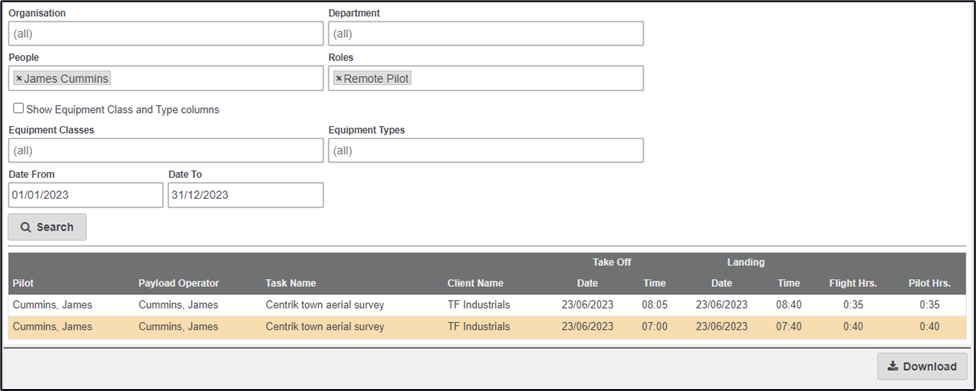Select the highlighted row with 07:00 take off

[487, 327]
